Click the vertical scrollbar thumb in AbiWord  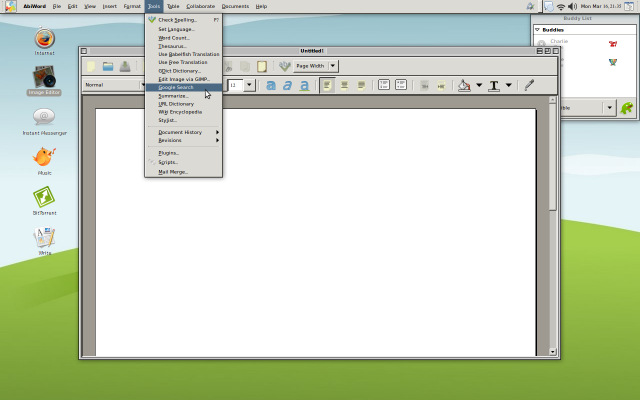coord(553,157)
